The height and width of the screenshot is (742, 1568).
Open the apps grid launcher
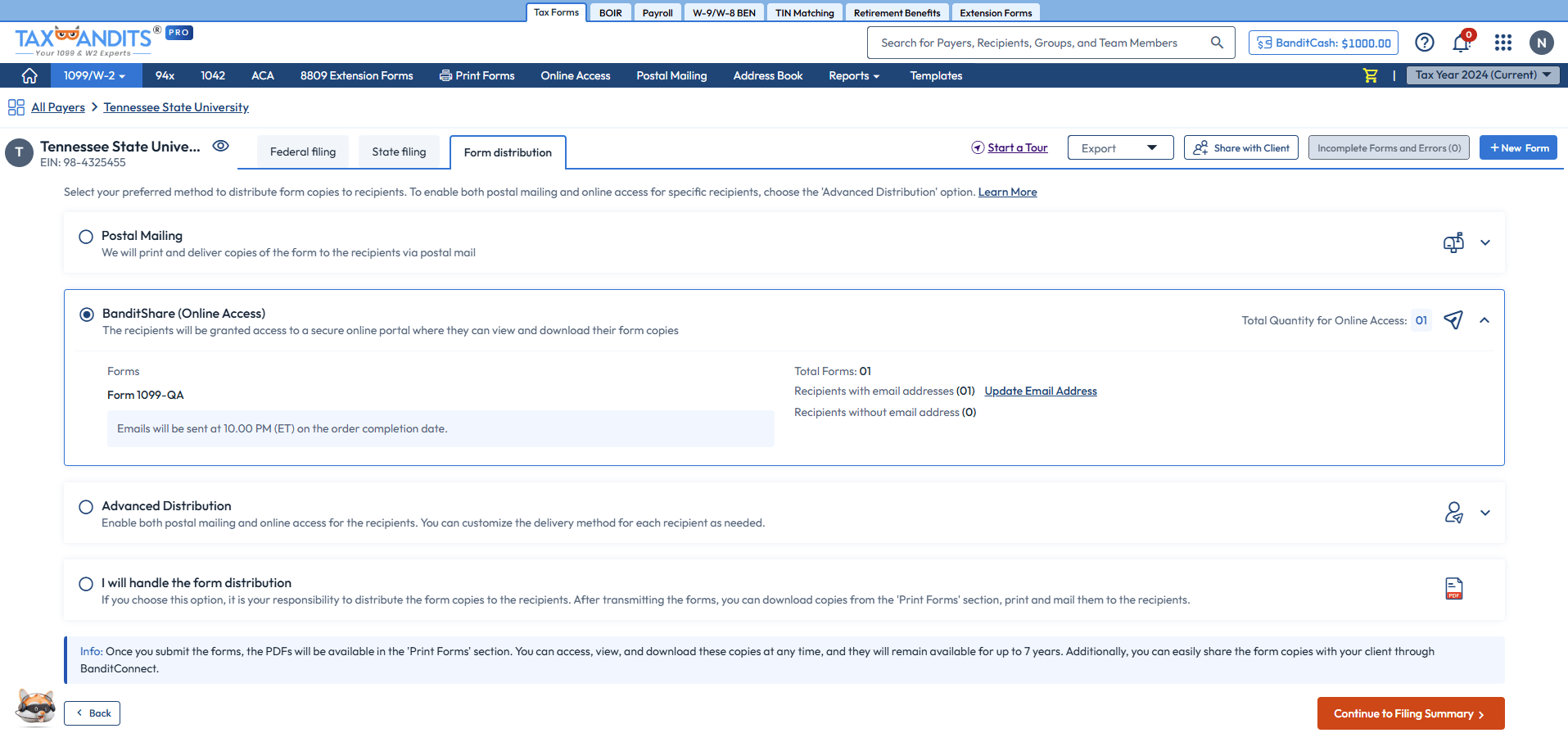coord(1502,43)
